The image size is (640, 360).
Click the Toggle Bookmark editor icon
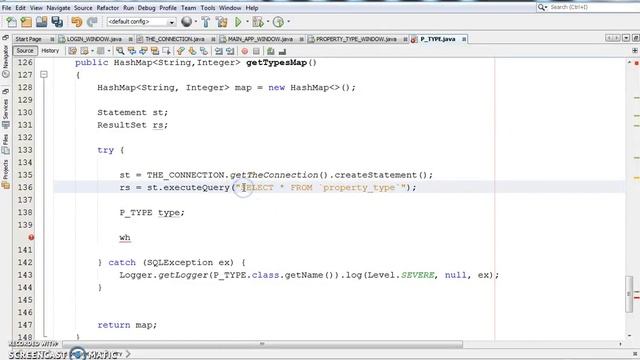click(x=204, y=51)
